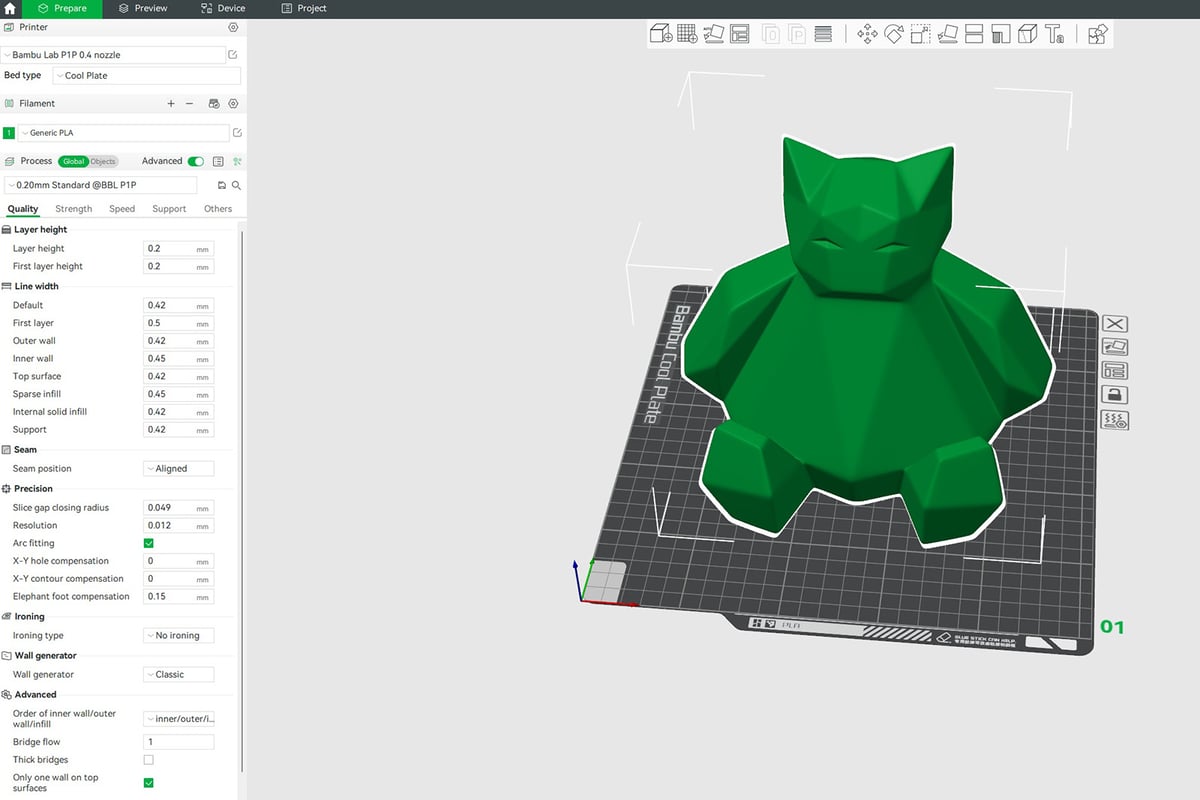
Task: Click the Add model cube icon
Action: pos(661,34)
